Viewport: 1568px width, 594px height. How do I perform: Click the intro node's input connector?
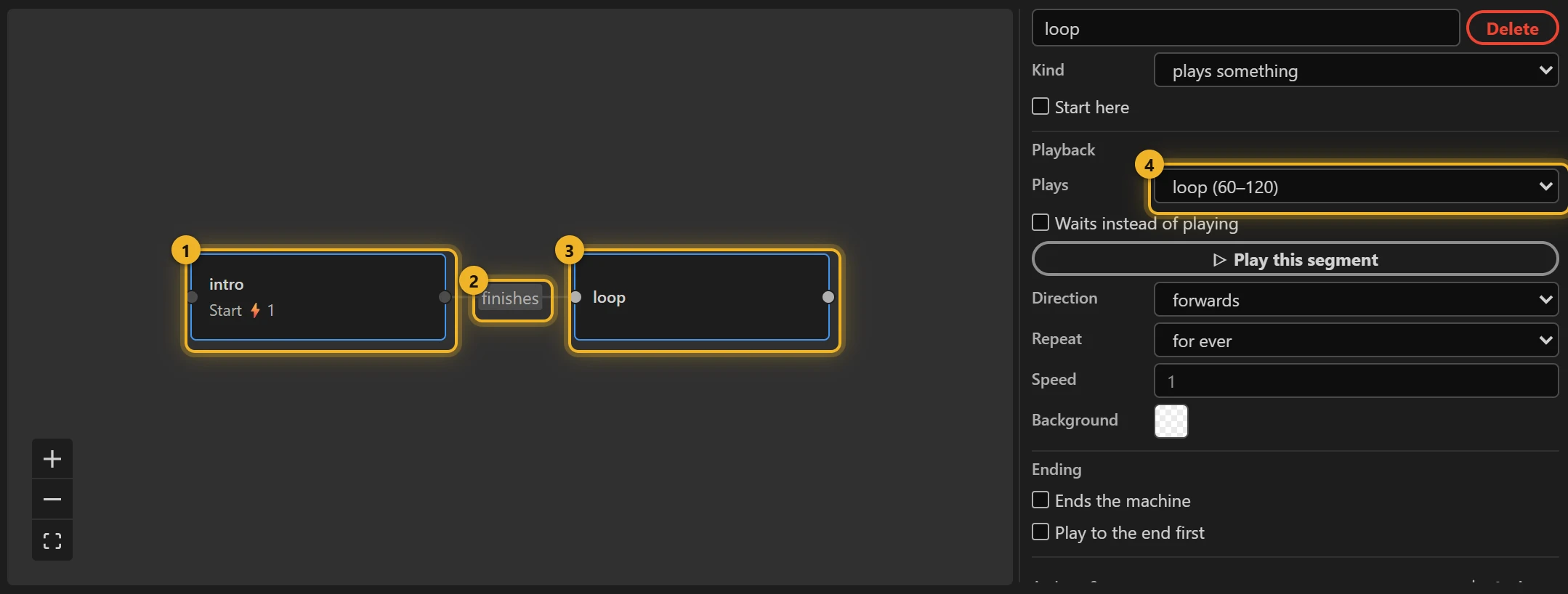(192, 297)
